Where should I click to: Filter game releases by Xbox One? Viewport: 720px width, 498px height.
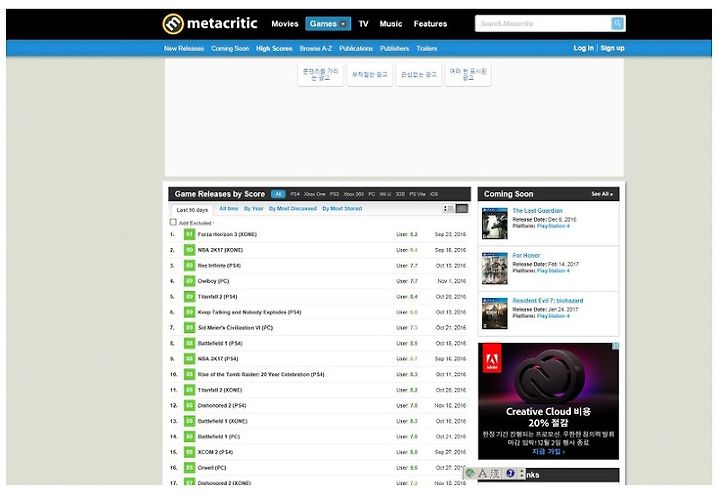pos(315,194)
